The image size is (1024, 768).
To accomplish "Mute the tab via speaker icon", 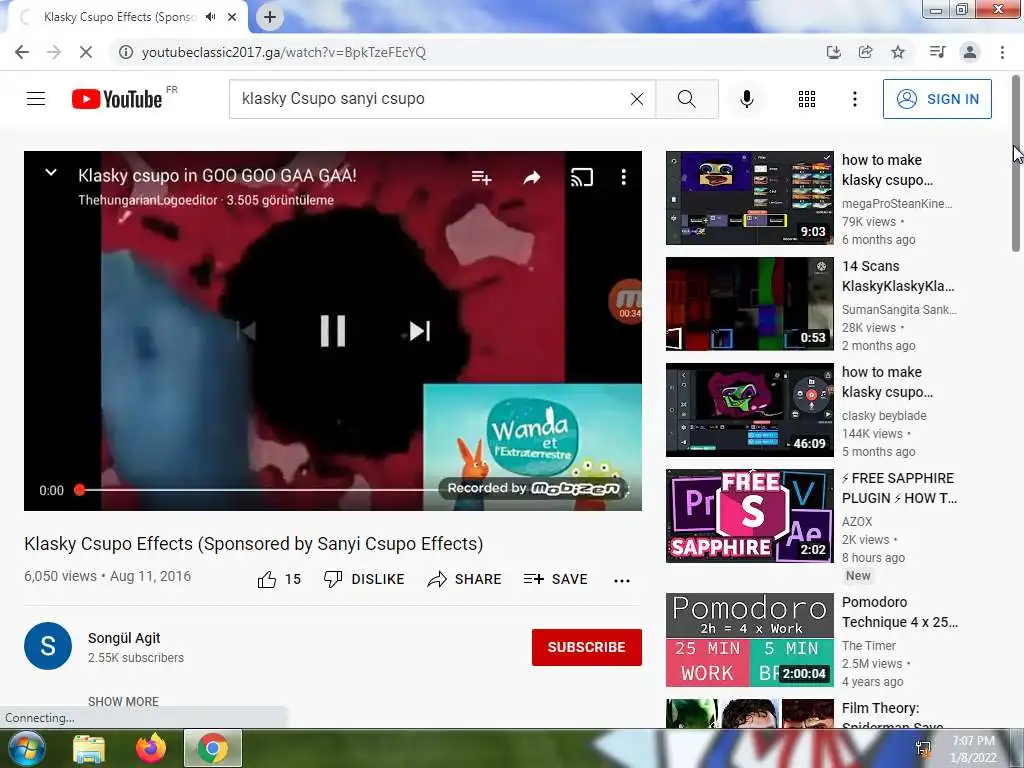I will click(210, 17).
